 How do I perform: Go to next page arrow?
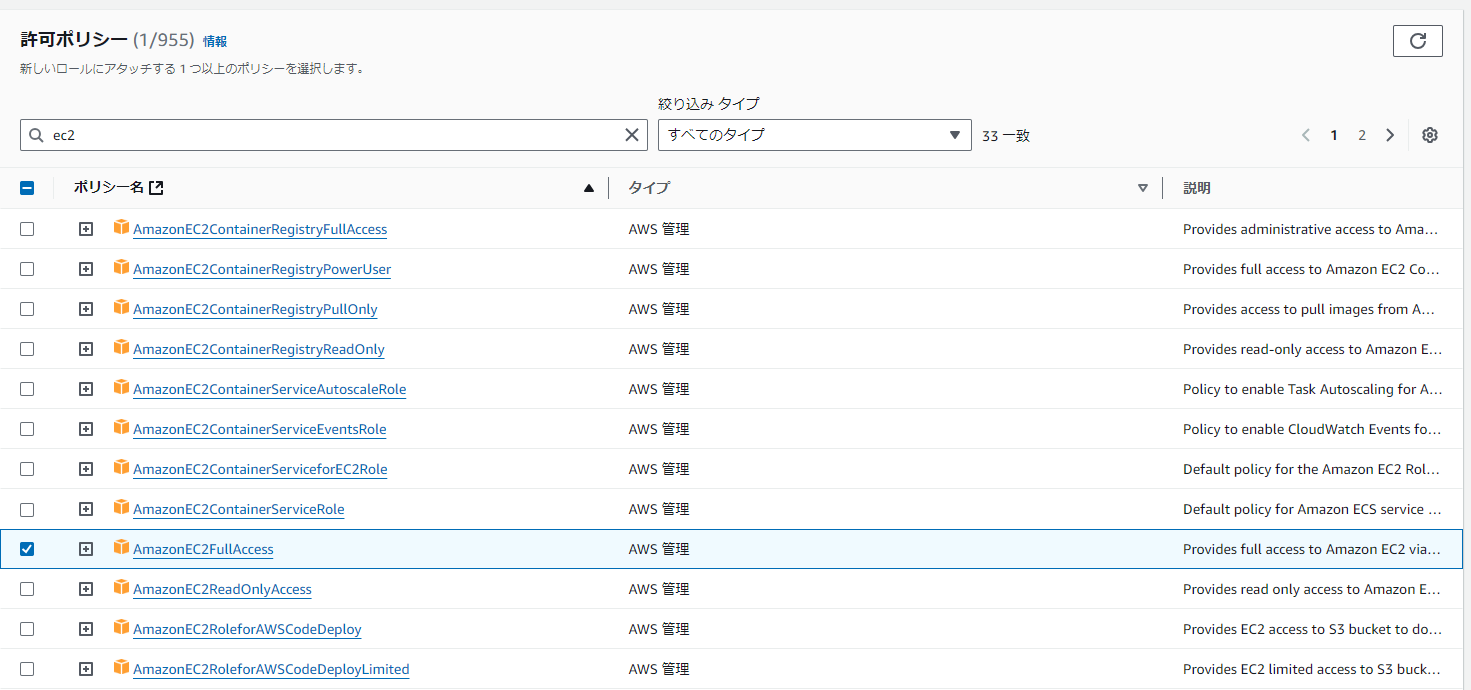point(1390,135)
